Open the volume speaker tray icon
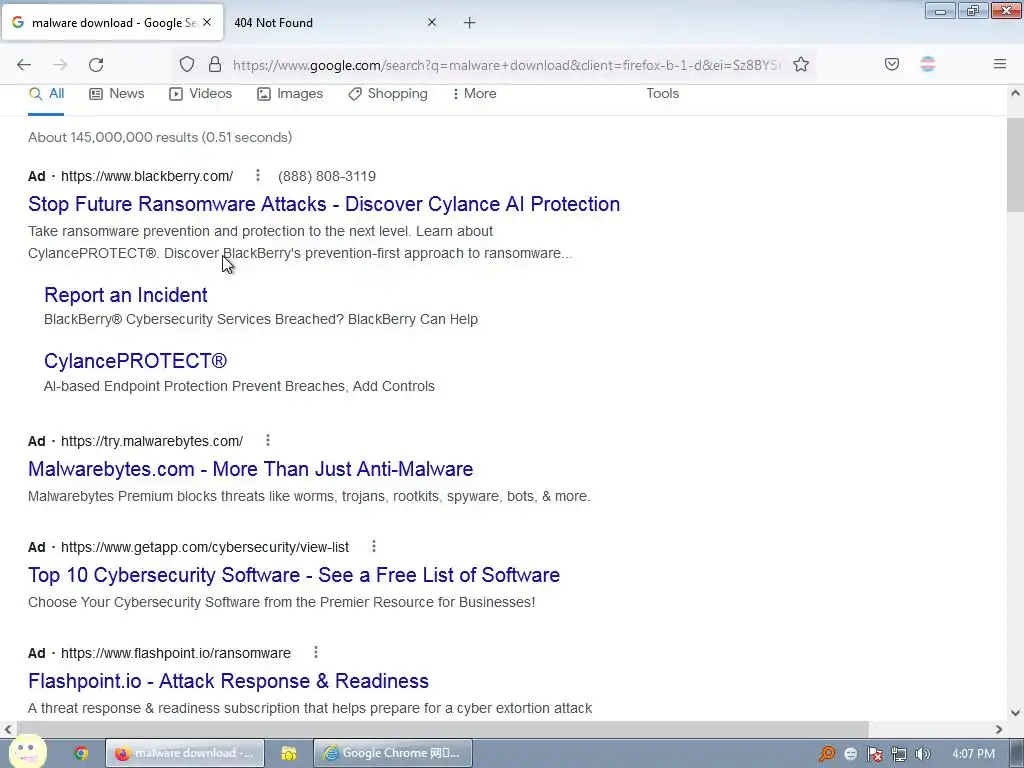The width and height of the screenshot is (1024, 768). coord(922,754)
